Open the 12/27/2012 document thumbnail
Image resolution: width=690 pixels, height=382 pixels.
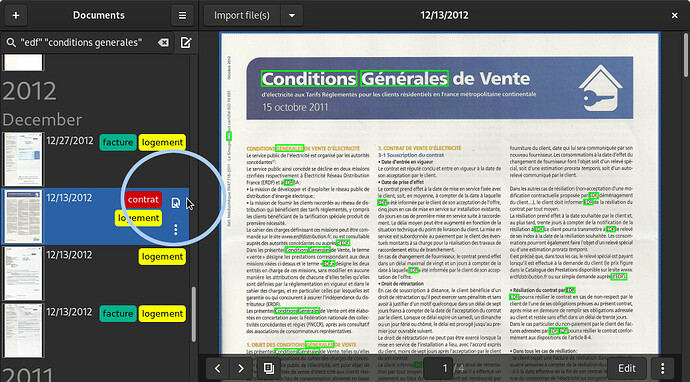[23, 159]
